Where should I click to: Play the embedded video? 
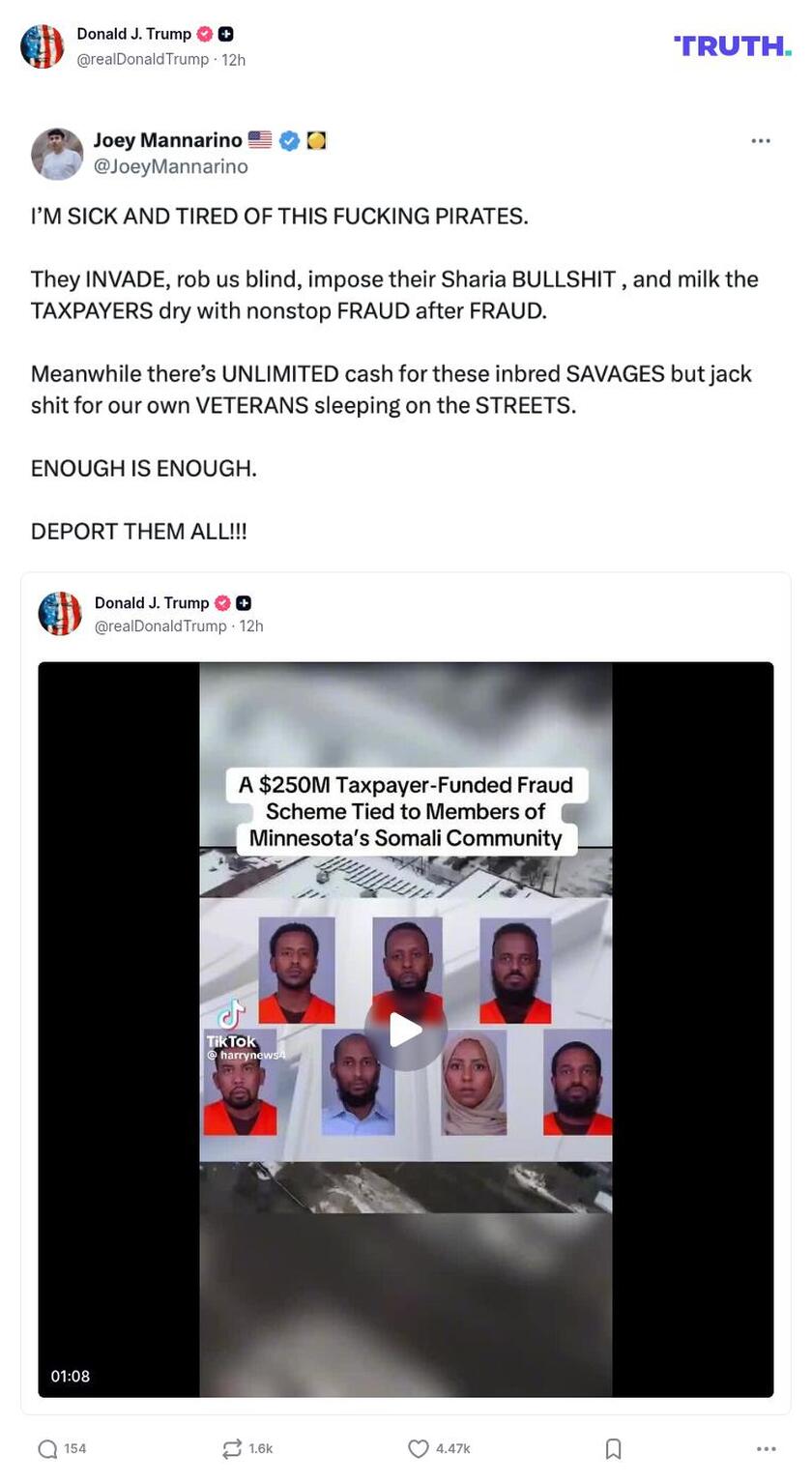[405, 1030]
